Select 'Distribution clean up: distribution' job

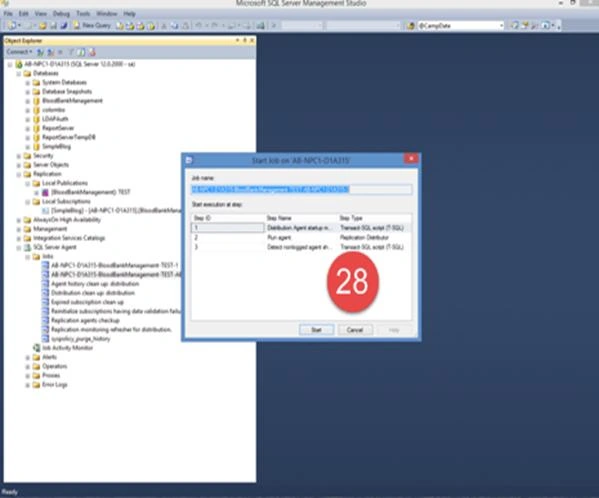click(93, 293)
